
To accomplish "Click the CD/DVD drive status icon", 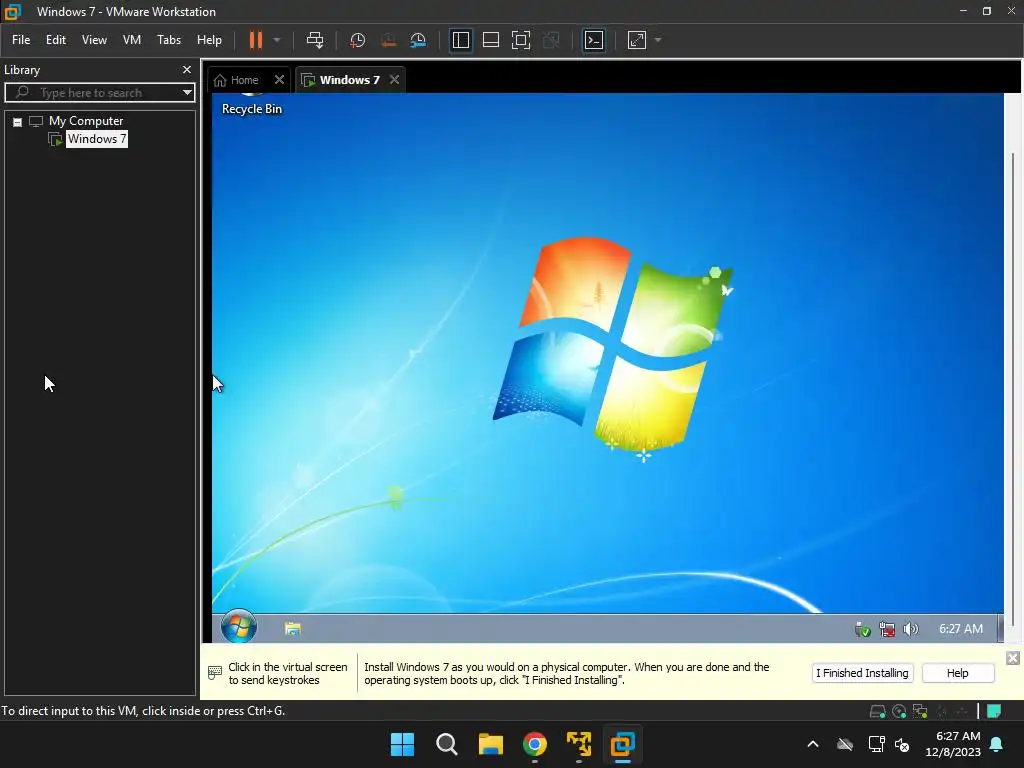I will 899,711.
